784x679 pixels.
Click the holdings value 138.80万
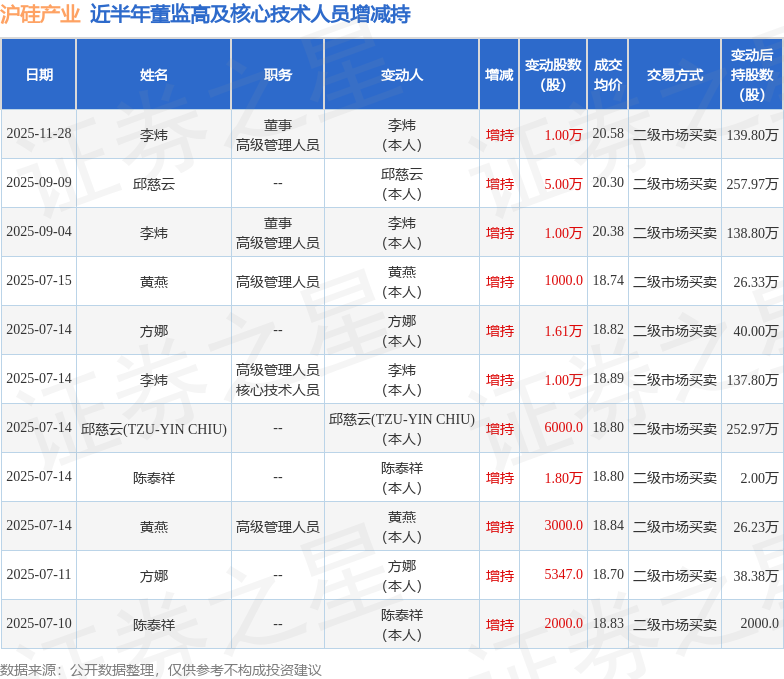[x=752, y=233]
